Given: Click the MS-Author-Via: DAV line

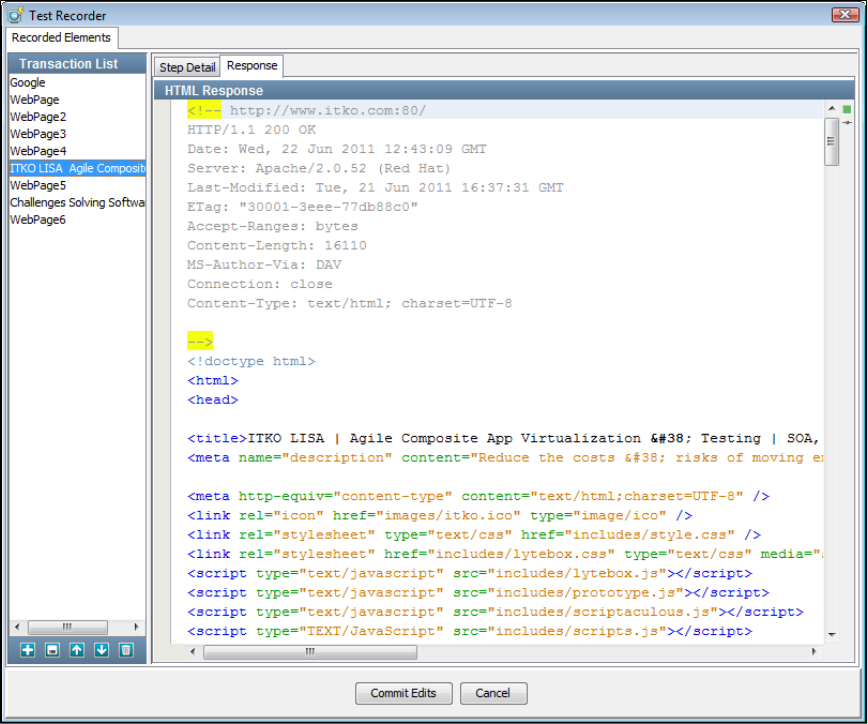Looking at the screenshot, I should pyautogui.click(x=264, y=265).
